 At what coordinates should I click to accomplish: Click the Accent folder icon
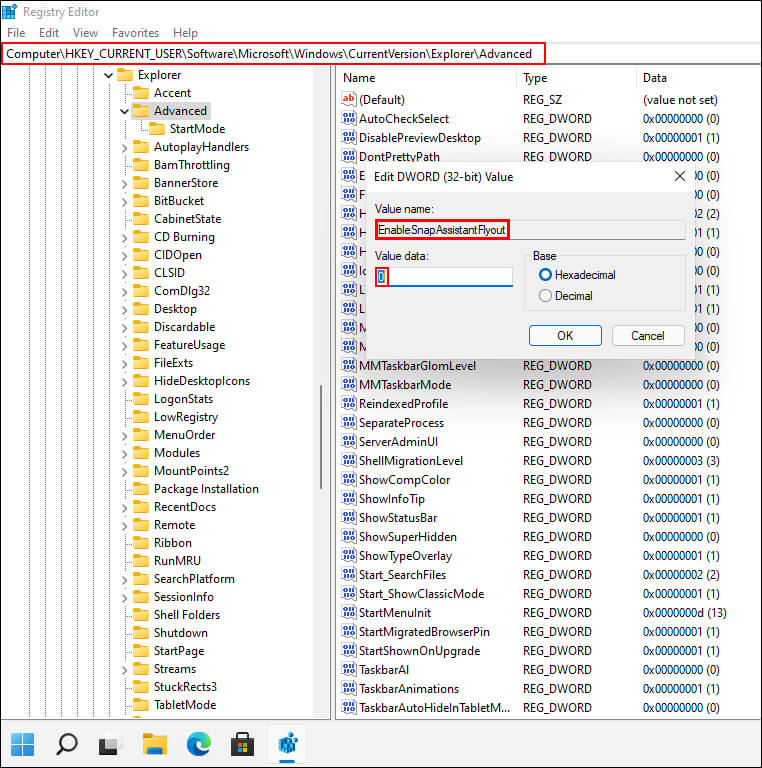141,93
